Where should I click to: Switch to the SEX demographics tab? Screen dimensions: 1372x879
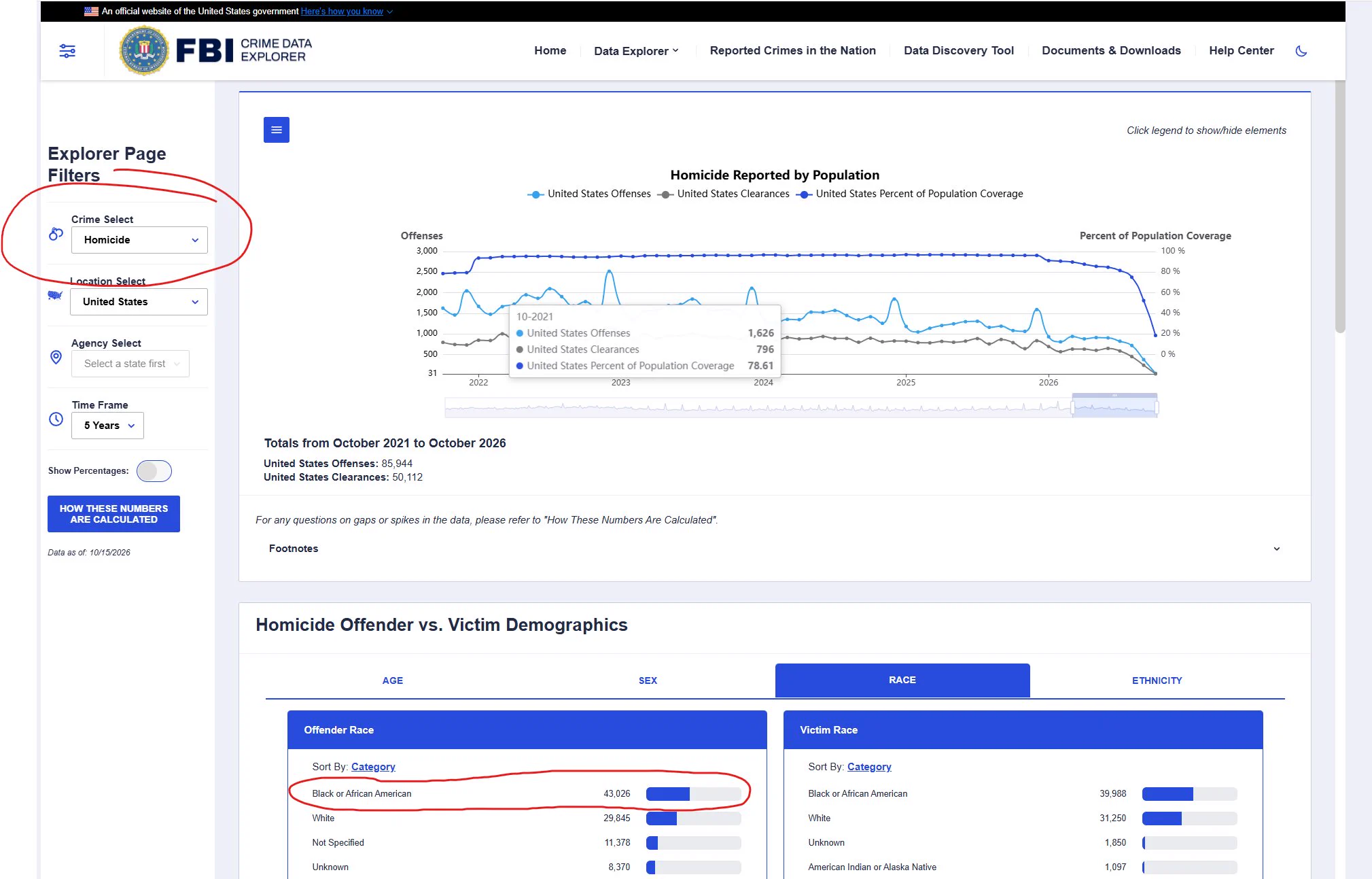[x=648, y=680]
